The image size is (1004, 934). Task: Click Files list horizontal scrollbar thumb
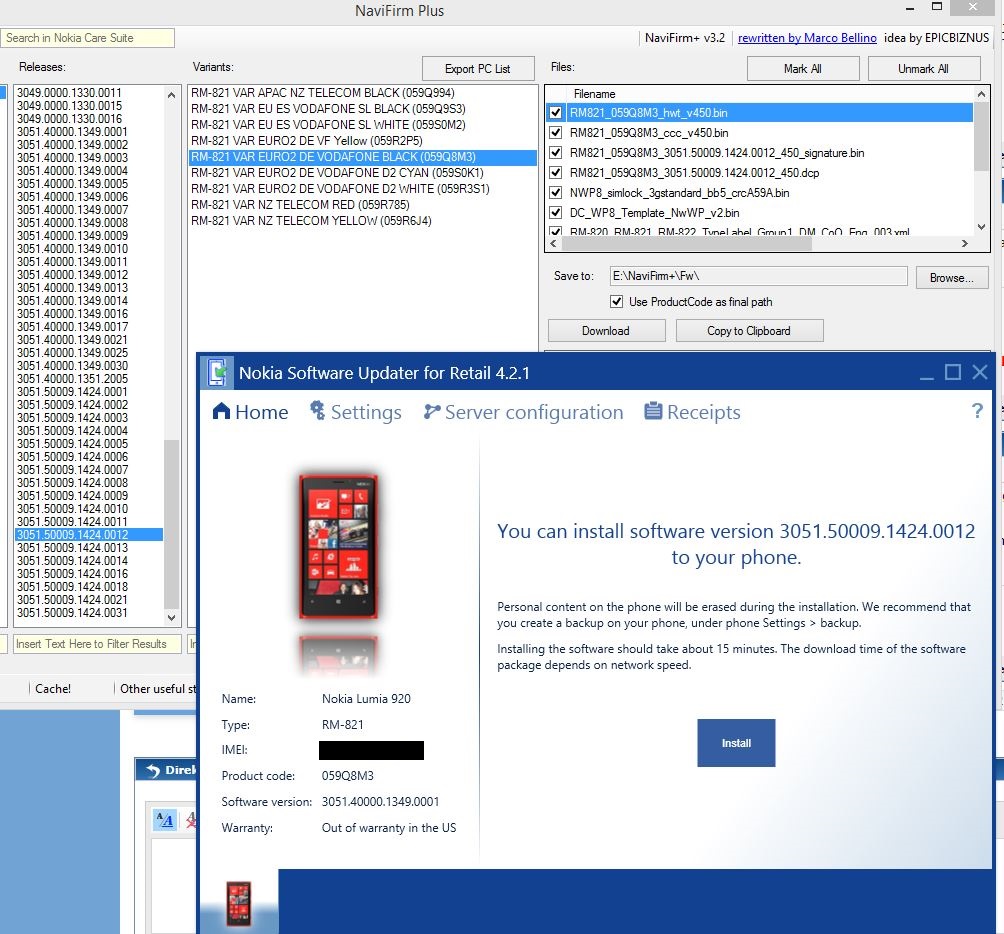point(686,243)
